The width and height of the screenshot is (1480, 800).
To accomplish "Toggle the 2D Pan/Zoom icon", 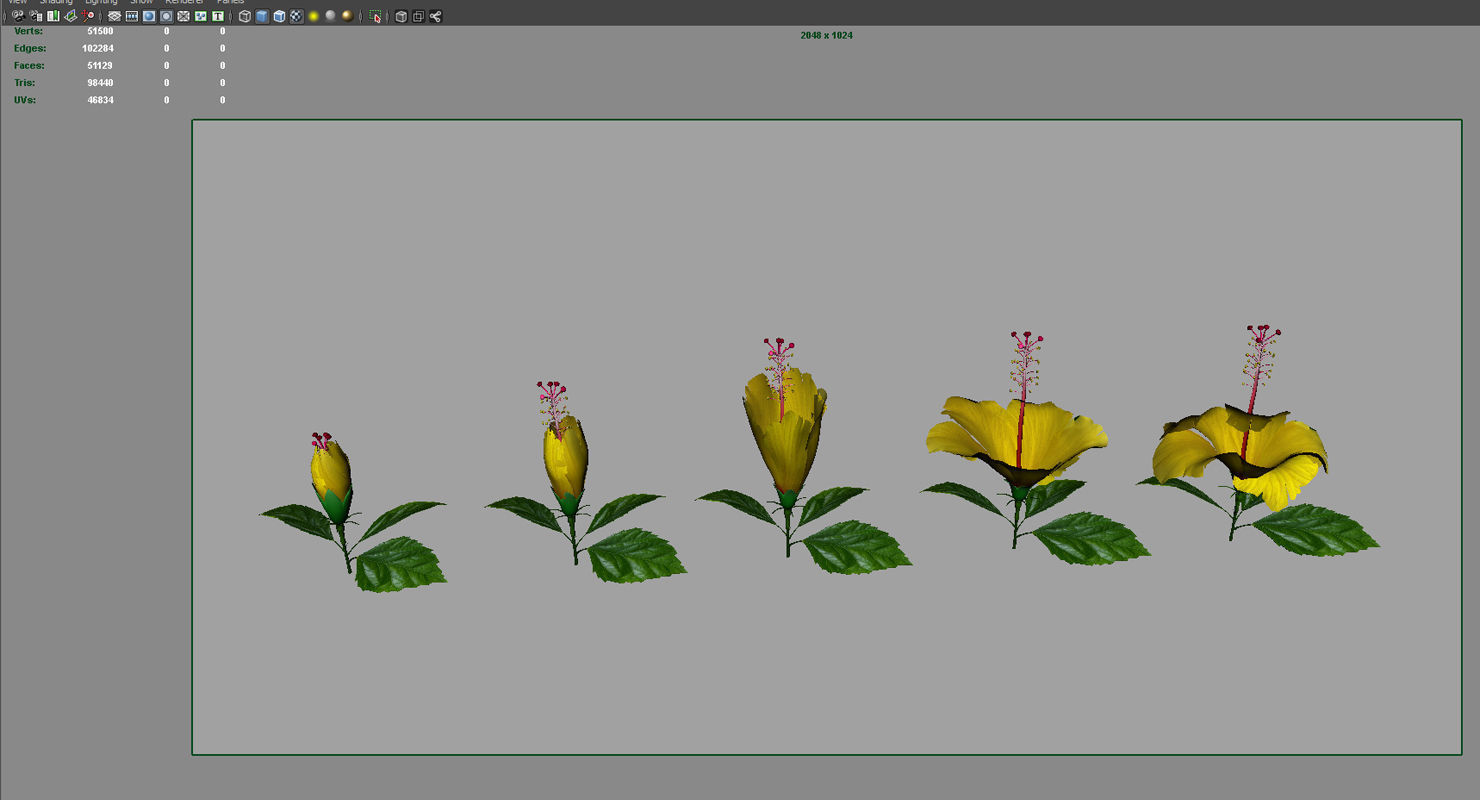I will (x=88, y=16).
